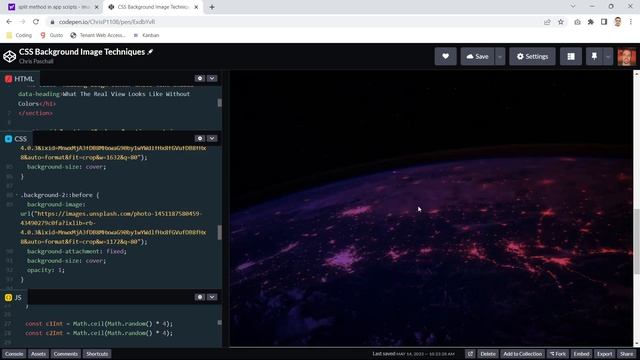Open pen Settings
The image size is (640, 360).
532,56
